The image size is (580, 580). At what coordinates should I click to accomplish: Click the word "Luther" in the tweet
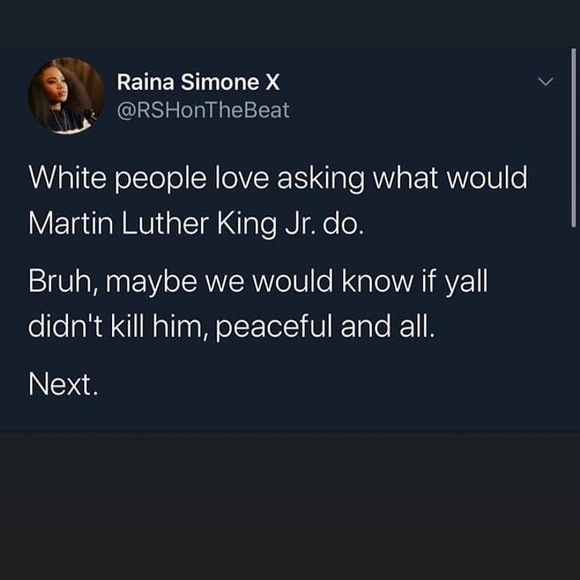165,224
